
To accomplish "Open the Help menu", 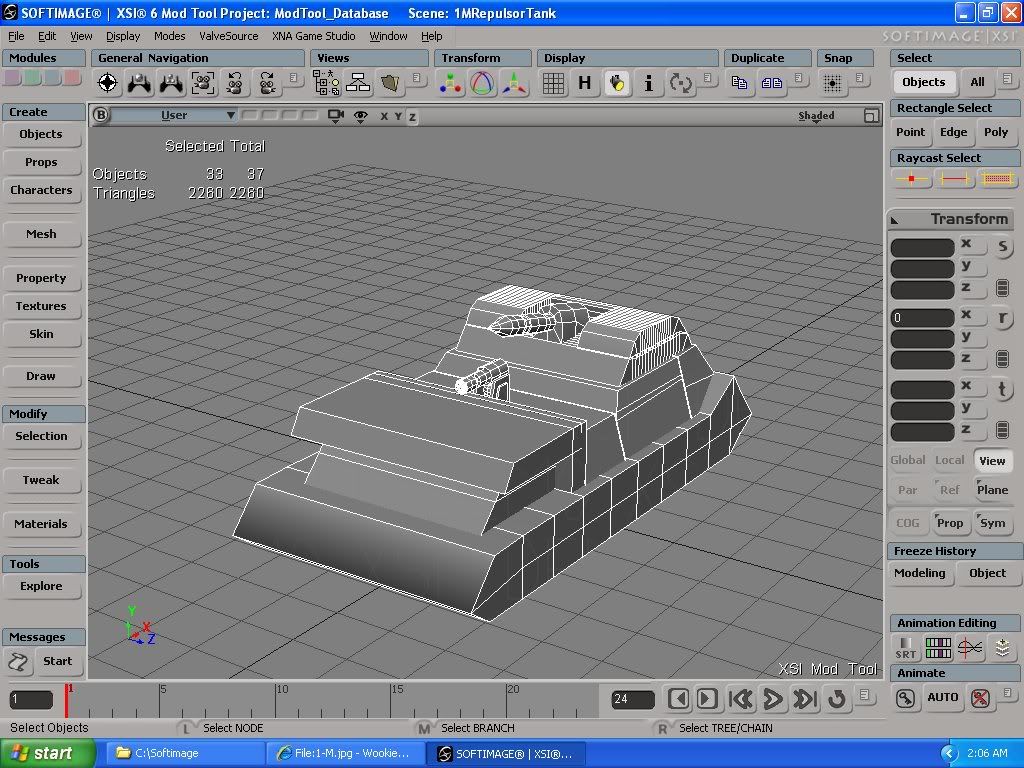I will tap(431, 36).
